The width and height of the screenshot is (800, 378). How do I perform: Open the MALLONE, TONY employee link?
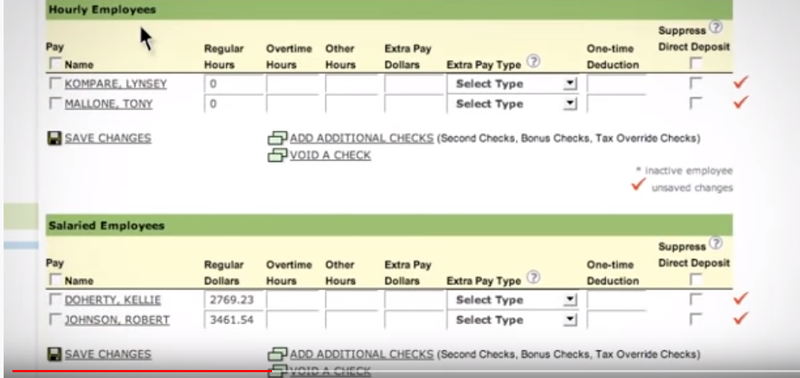[109, 104]
